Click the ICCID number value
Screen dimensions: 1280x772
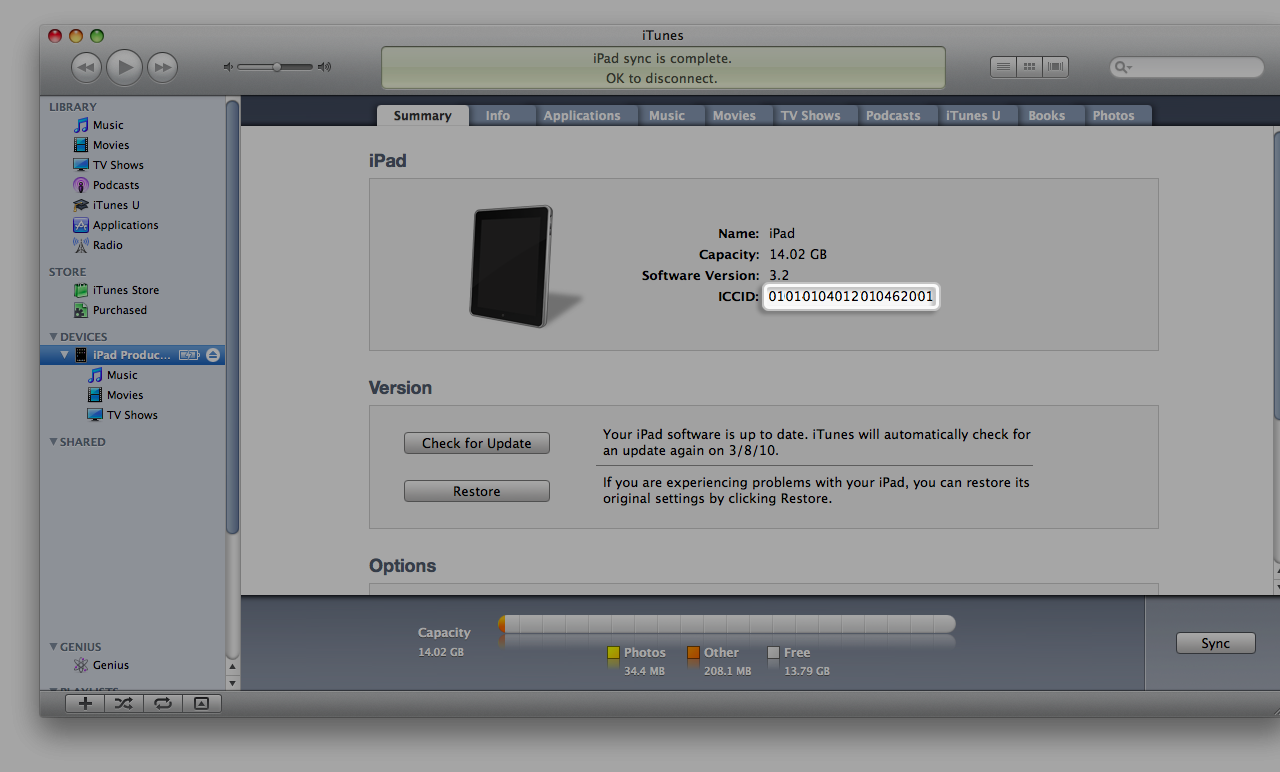[851, 296]
